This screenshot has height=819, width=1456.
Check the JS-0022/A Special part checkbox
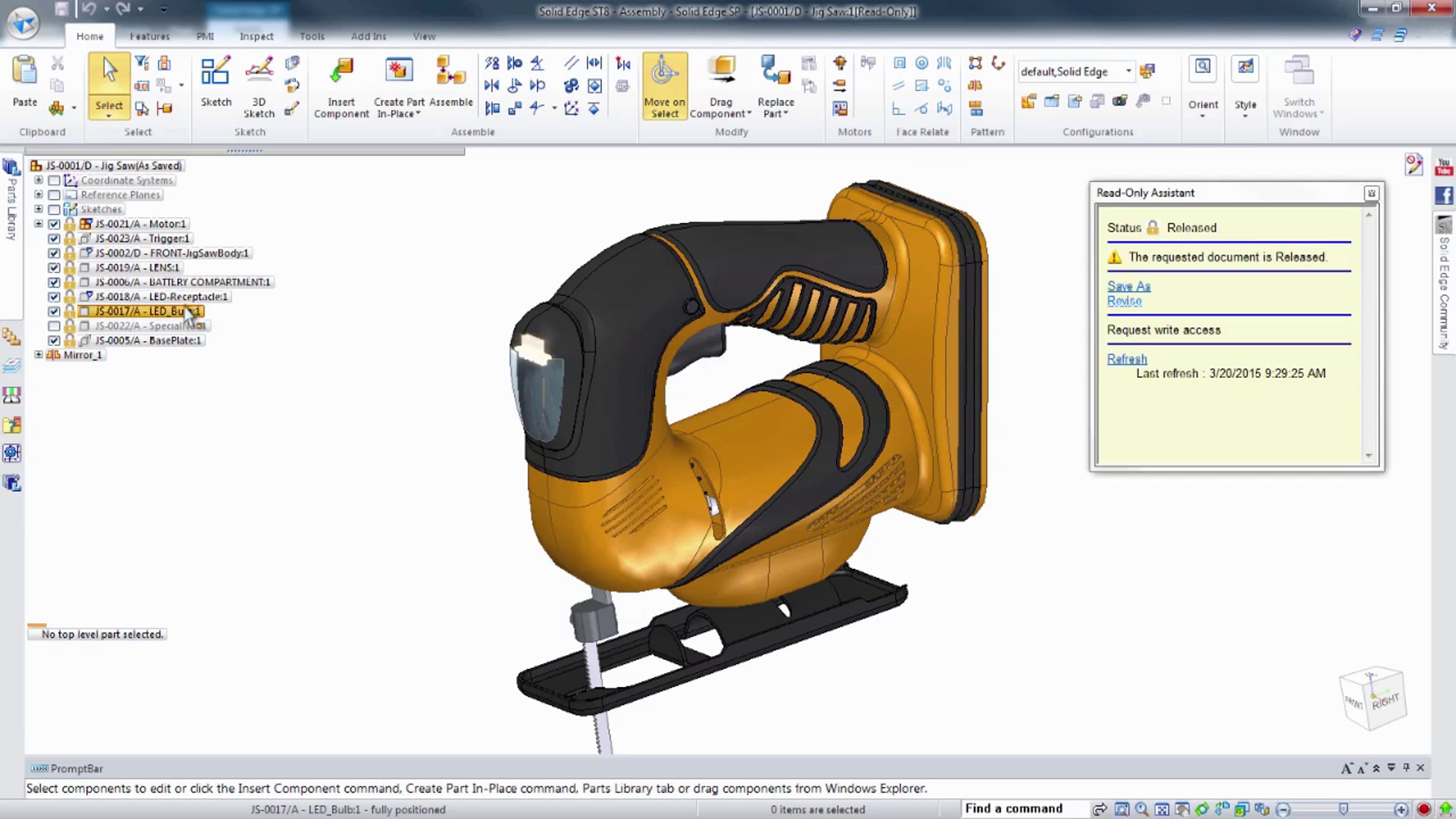click(x=54, y=326)
